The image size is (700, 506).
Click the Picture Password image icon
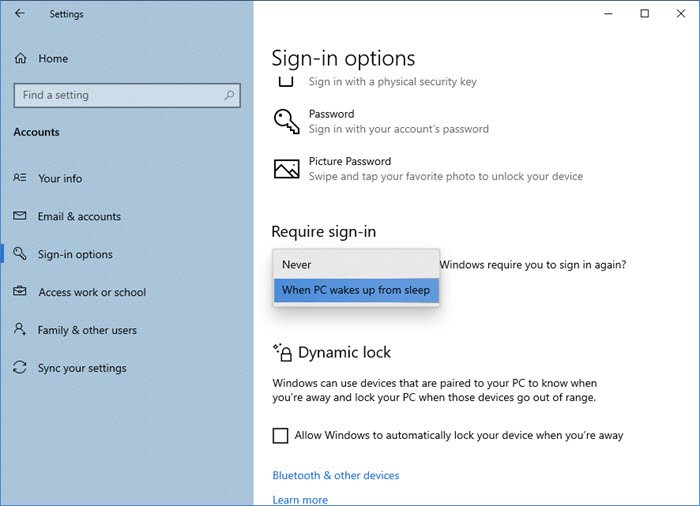click(x=286, y=168)
